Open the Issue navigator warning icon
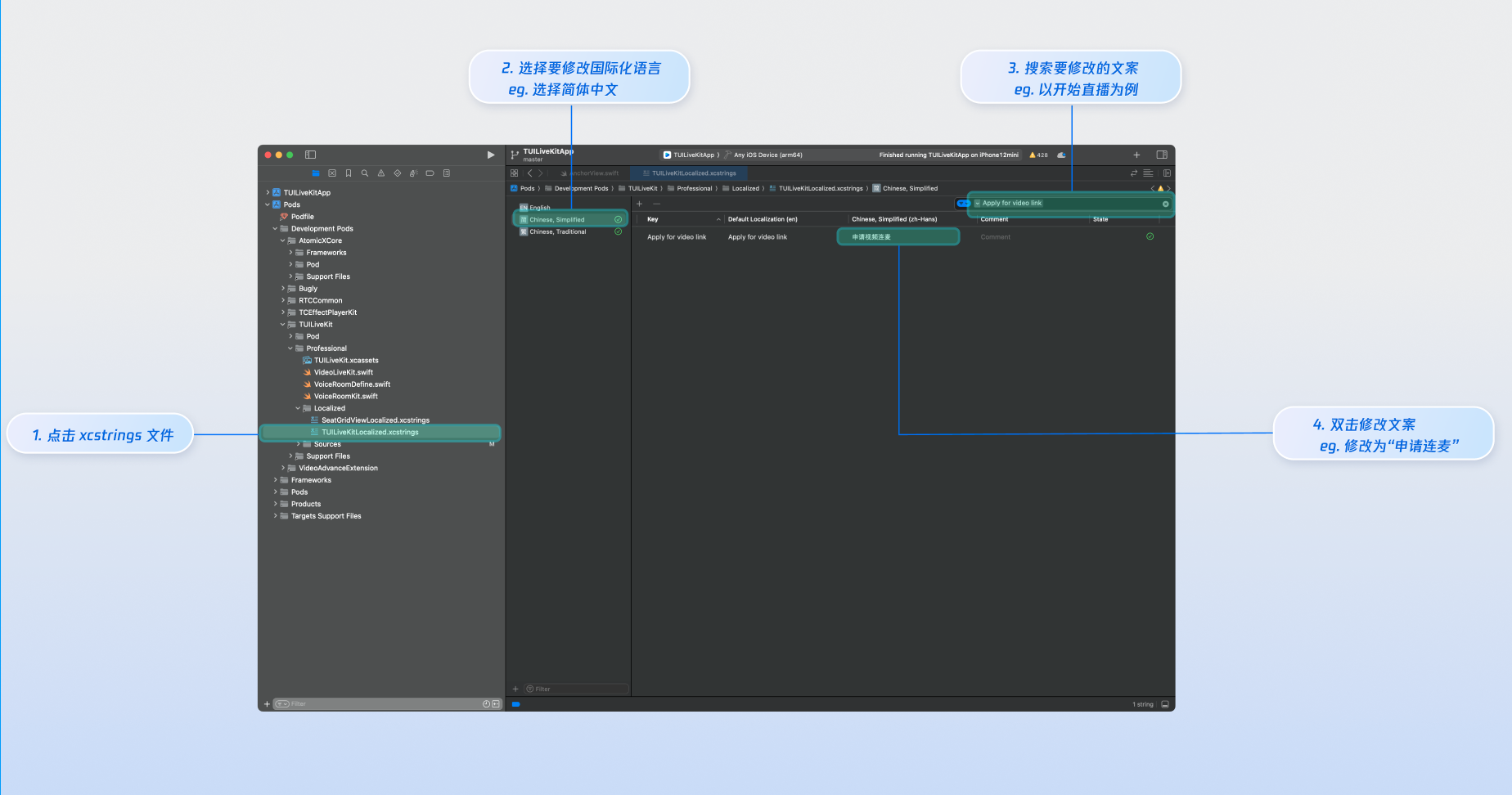 point(381,173)
